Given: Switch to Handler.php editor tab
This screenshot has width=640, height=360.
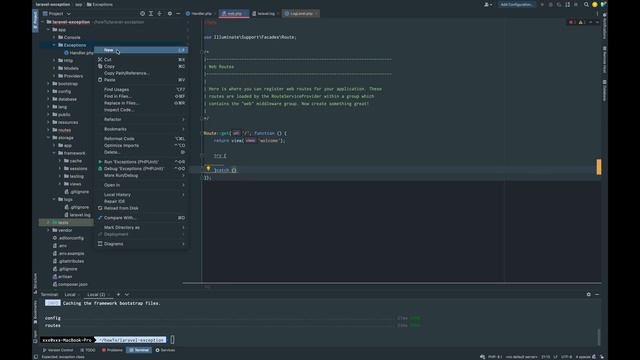Looking at the screenshot, I should [x=201, y=13].
